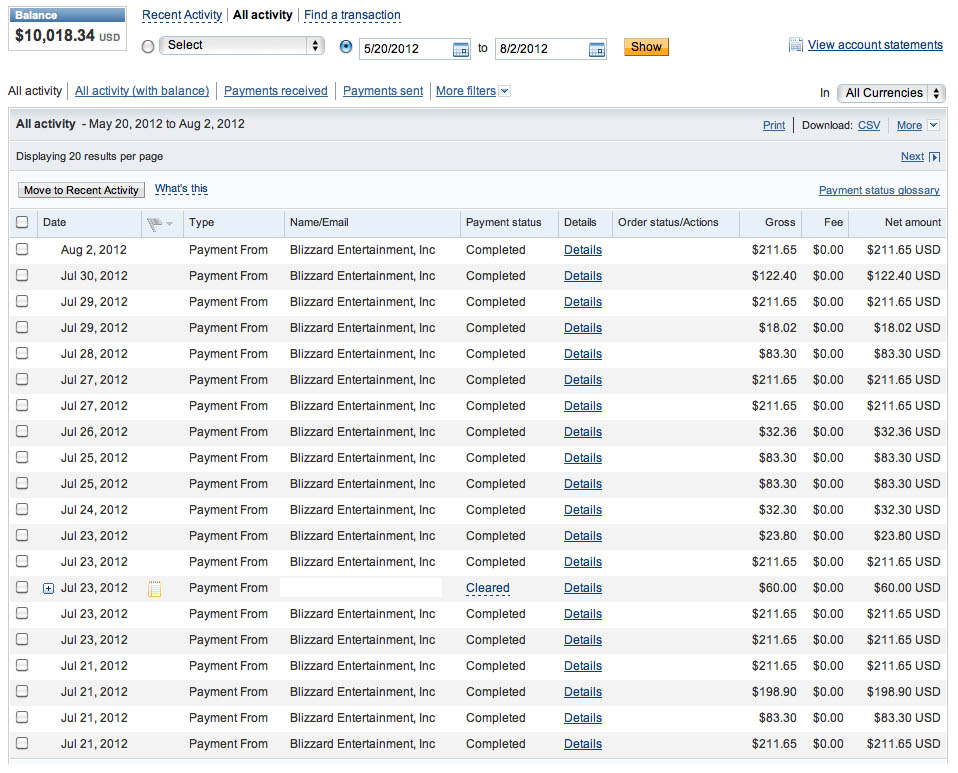Open the Payments received filter tab
Image resolution: width=958 pixels, height=773 pixels.
pyautogui.click(x=275, y=91)
